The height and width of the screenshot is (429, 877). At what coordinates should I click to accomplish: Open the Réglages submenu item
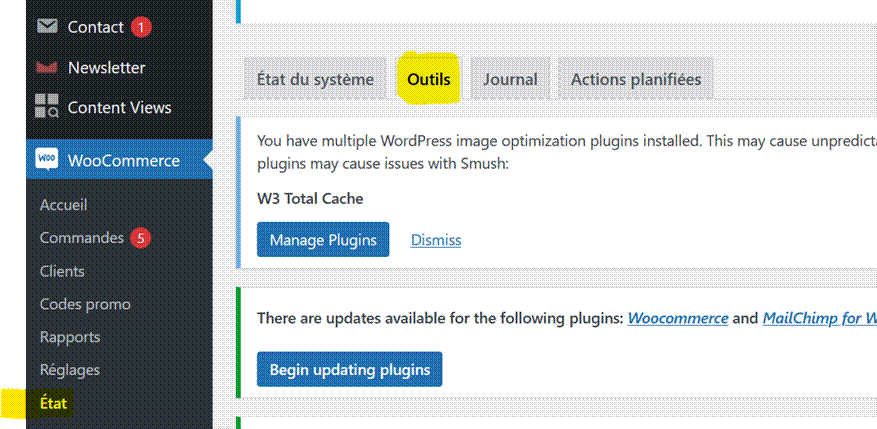[70, 370]
